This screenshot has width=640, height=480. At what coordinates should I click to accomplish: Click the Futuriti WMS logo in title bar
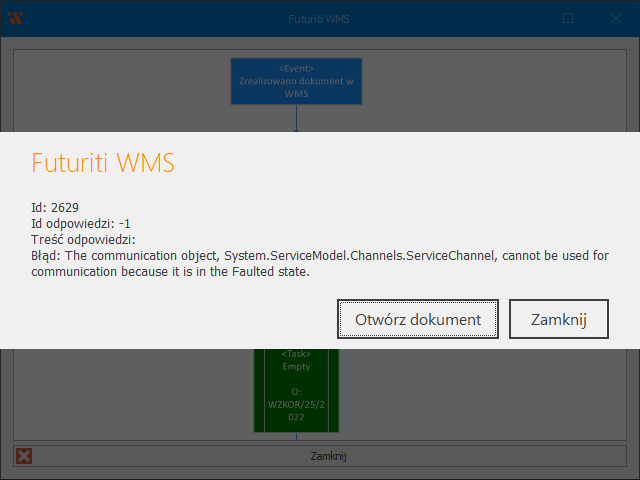click(x=15, y=18)
